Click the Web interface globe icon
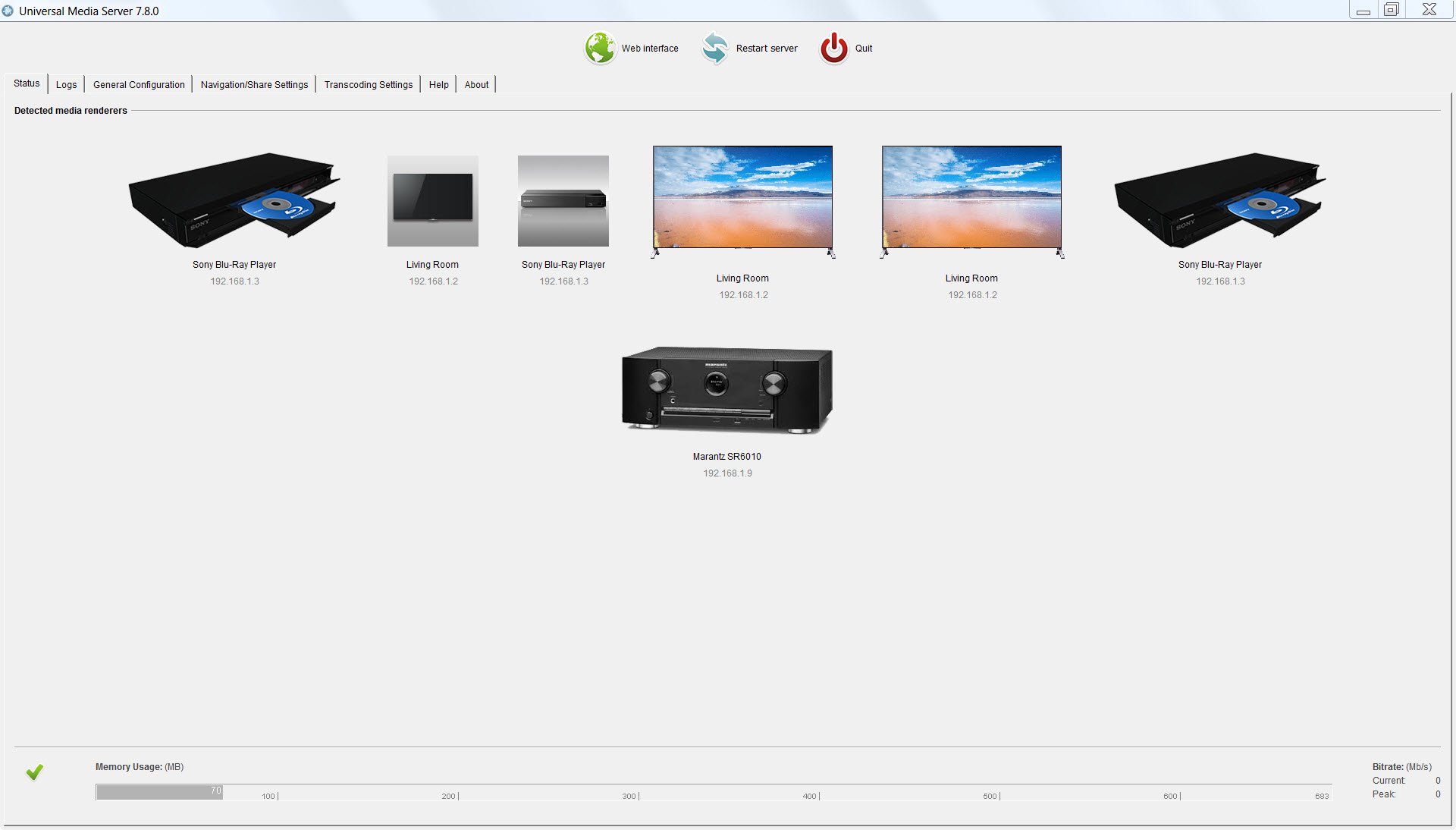Screen dimensions: 1456x830 point(600,48)
